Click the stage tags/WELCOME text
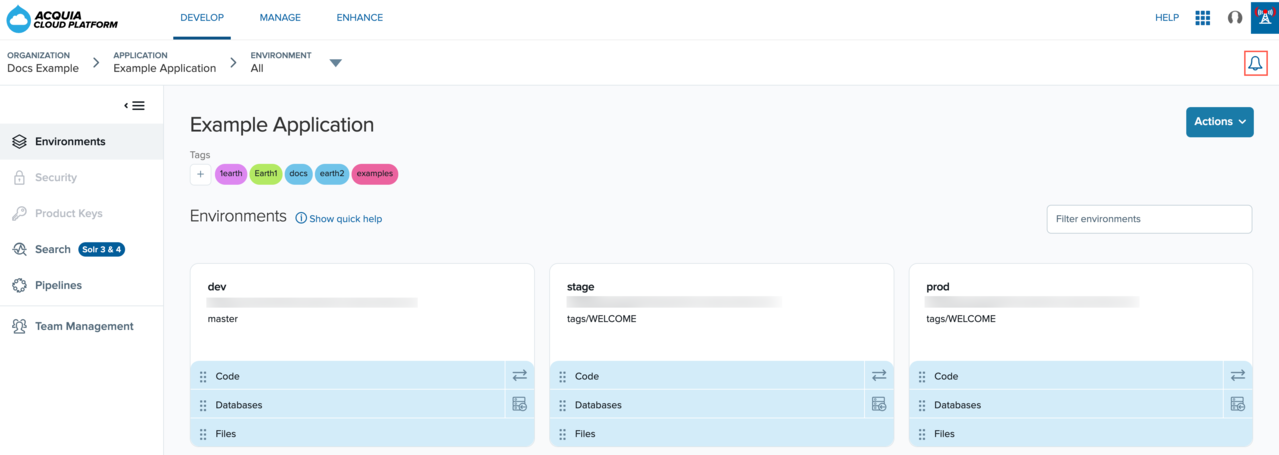 (602, 319)
